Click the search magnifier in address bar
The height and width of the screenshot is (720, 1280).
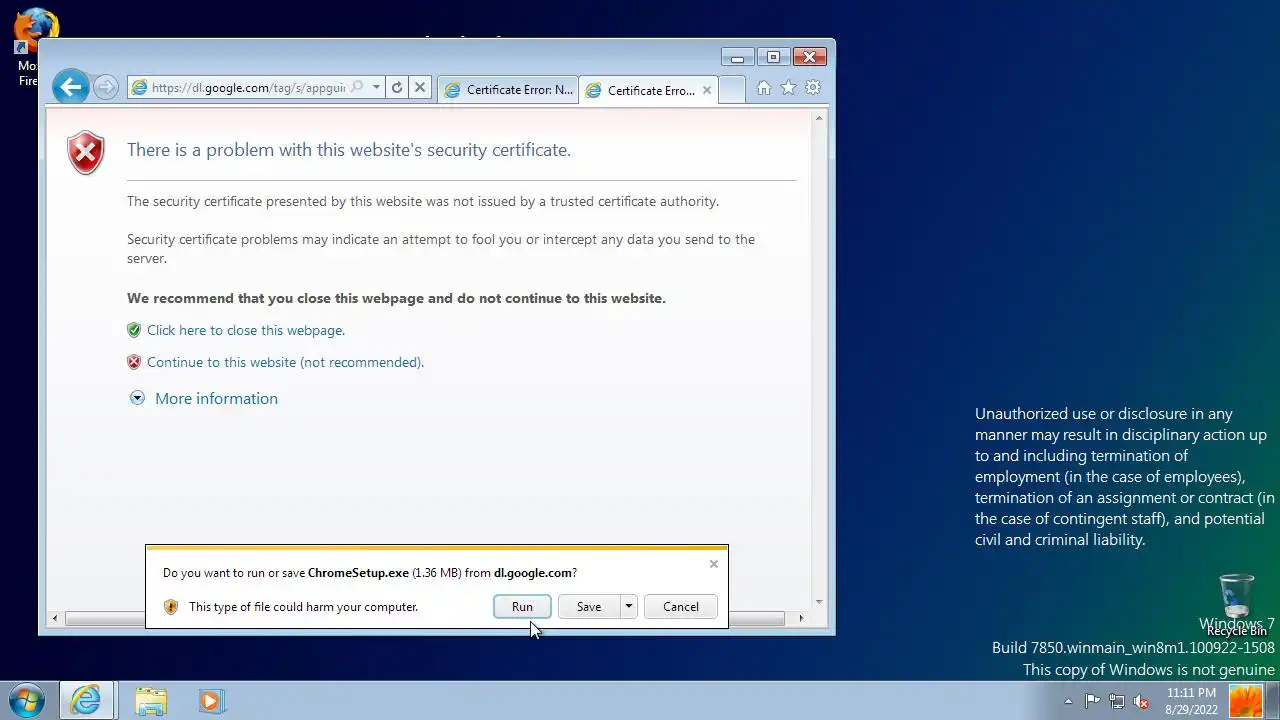click(x=356, y=88)
